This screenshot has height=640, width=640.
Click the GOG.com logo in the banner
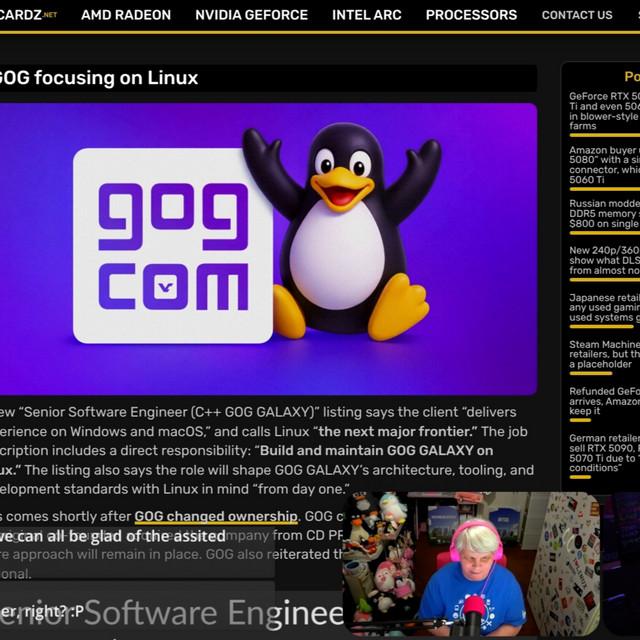click(x=172, y=246)
